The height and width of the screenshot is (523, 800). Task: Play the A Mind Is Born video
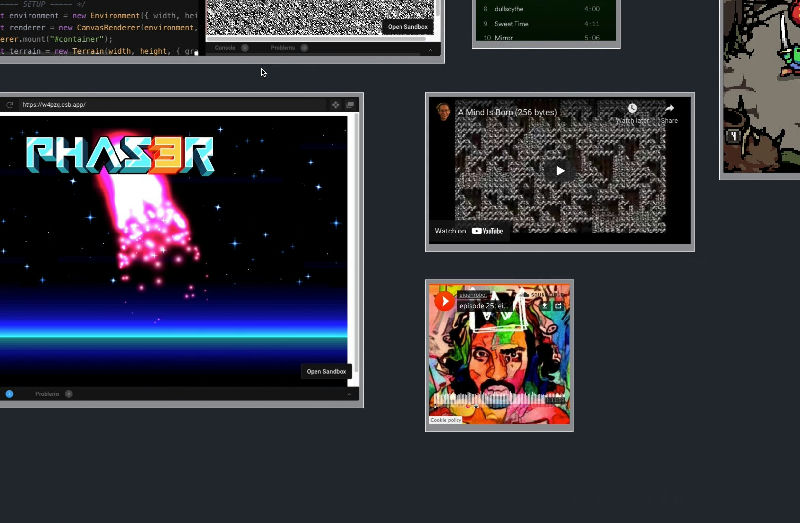(x=560, y=171)
